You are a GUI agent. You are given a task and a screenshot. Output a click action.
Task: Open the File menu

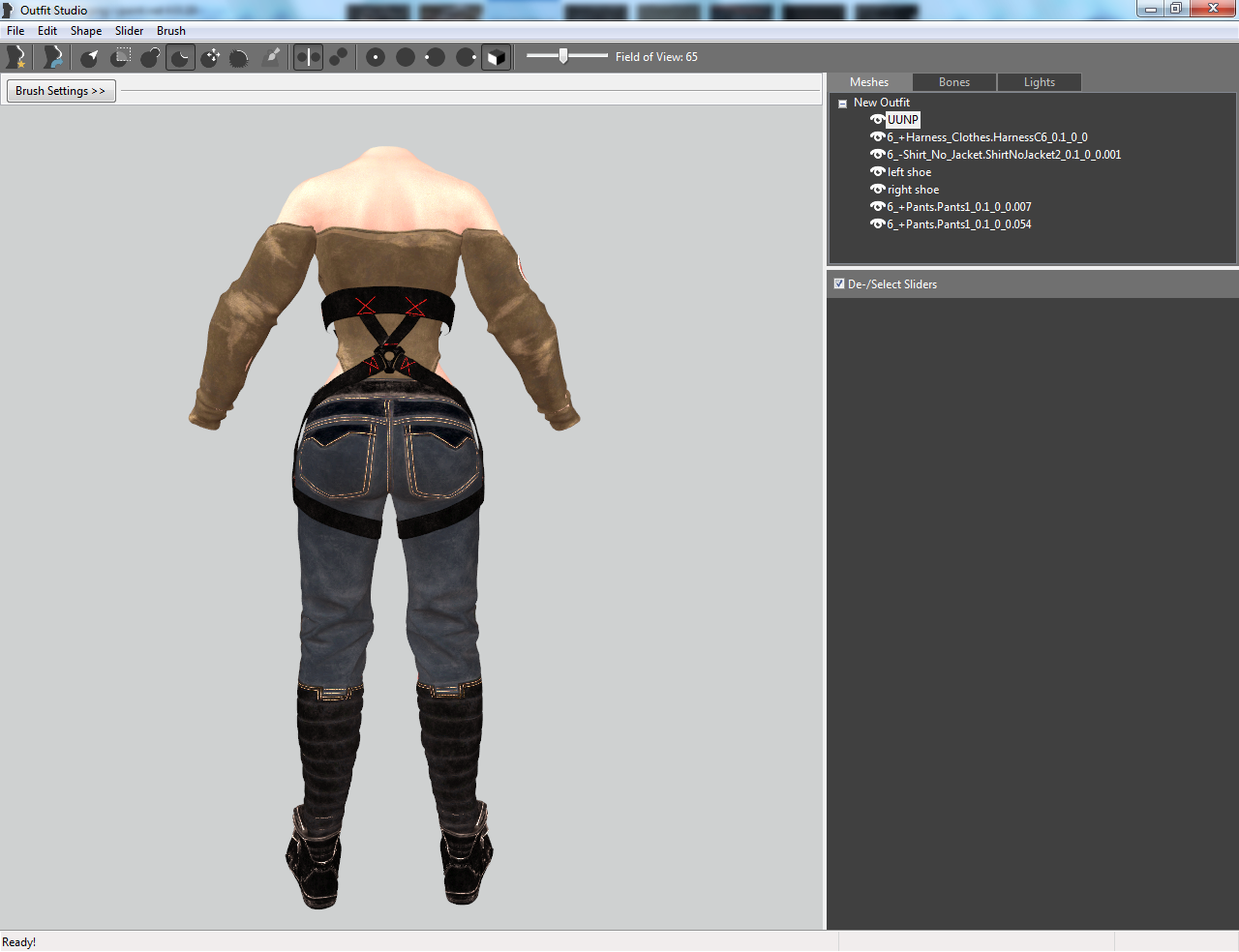click(x=15, y=31)
